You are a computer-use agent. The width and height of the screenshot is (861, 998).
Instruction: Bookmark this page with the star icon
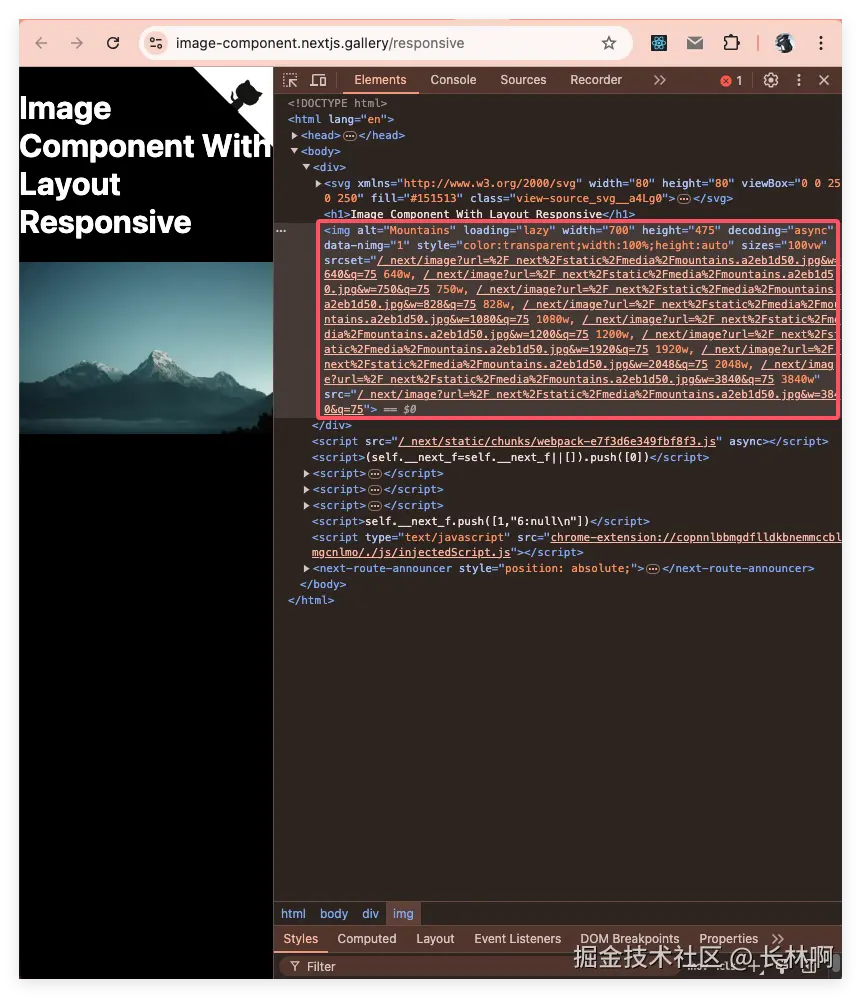[x=608, y=43]
